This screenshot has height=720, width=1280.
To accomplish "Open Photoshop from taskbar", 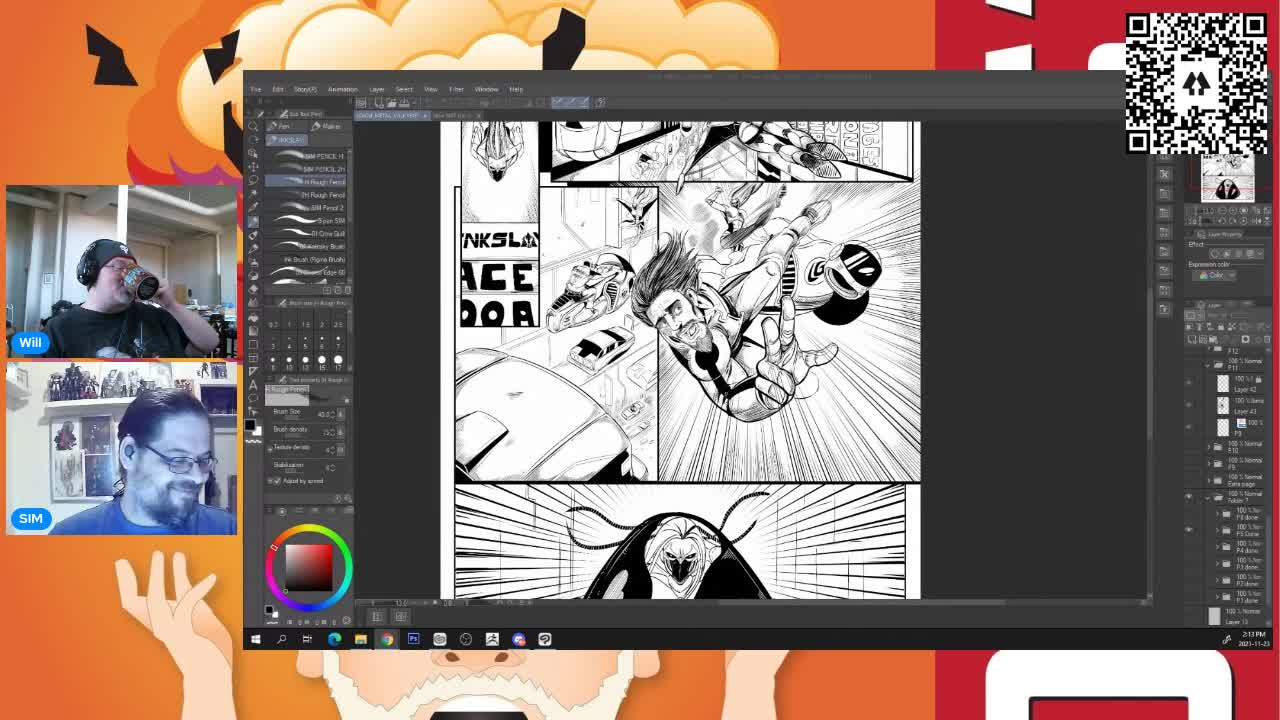I will click(x=413, y=639).
